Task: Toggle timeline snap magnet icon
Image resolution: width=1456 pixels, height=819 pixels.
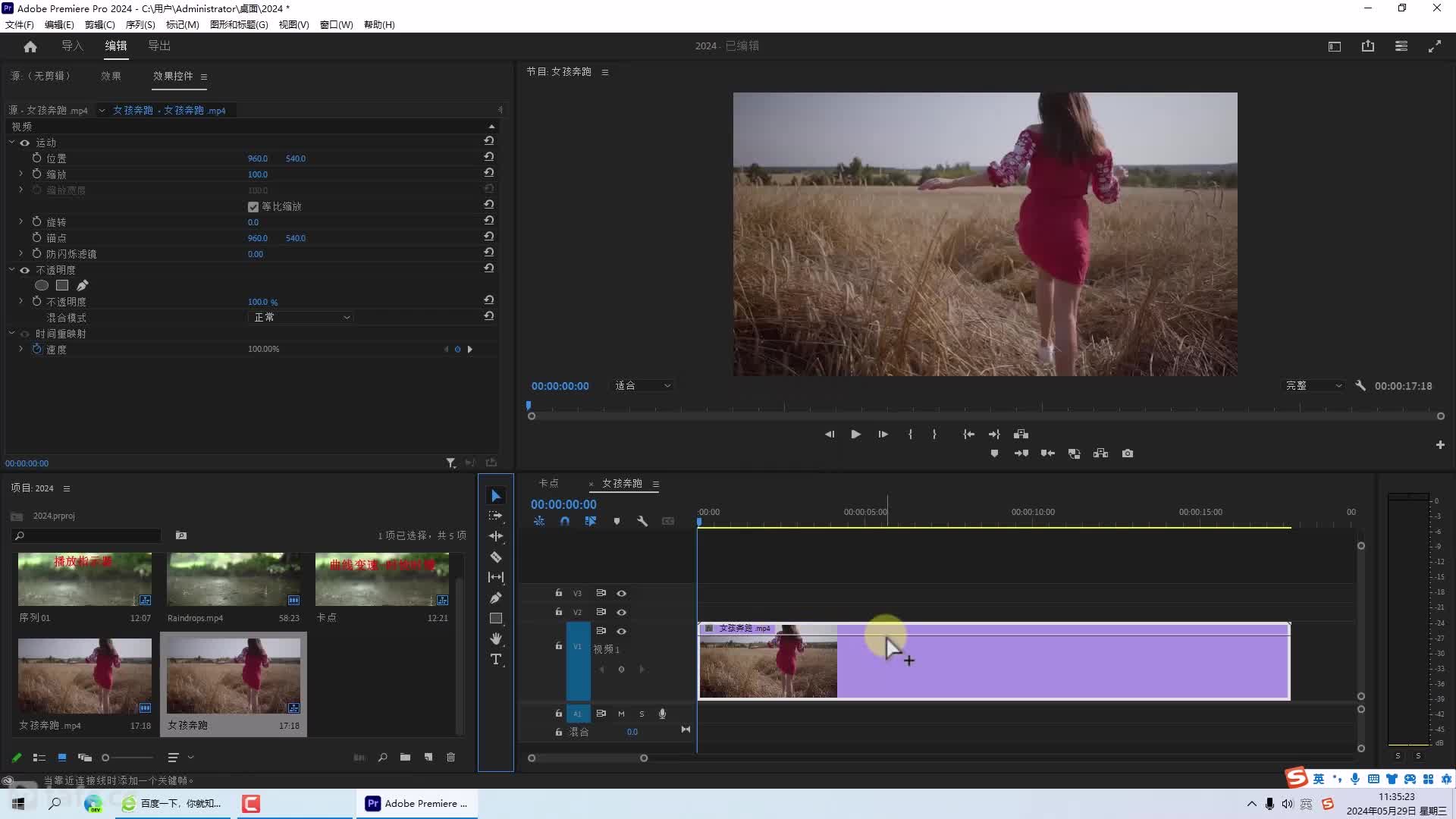Action: pos(565,521)
